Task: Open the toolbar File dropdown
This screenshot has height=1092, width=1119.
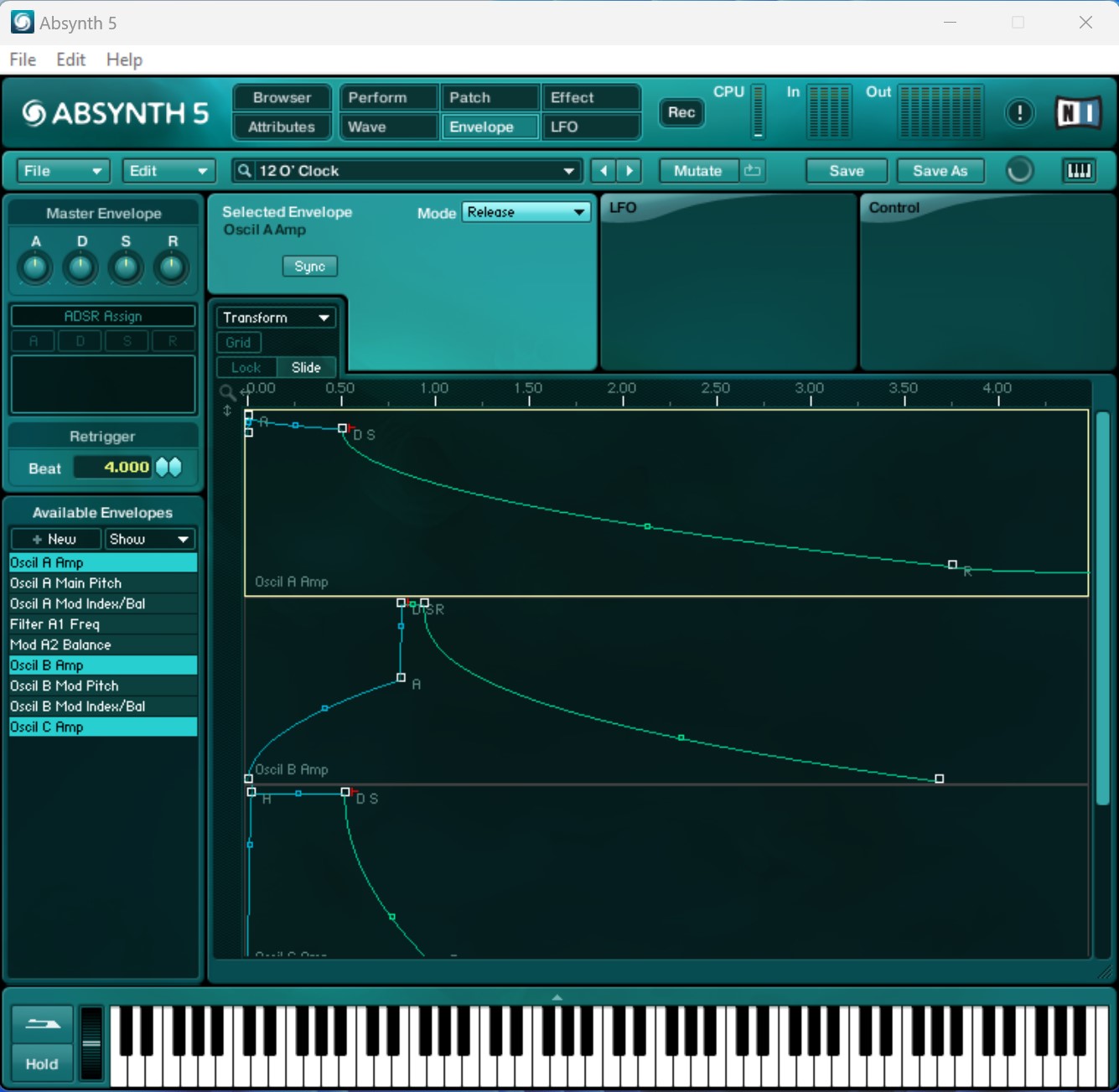Action: pos(63,171)
